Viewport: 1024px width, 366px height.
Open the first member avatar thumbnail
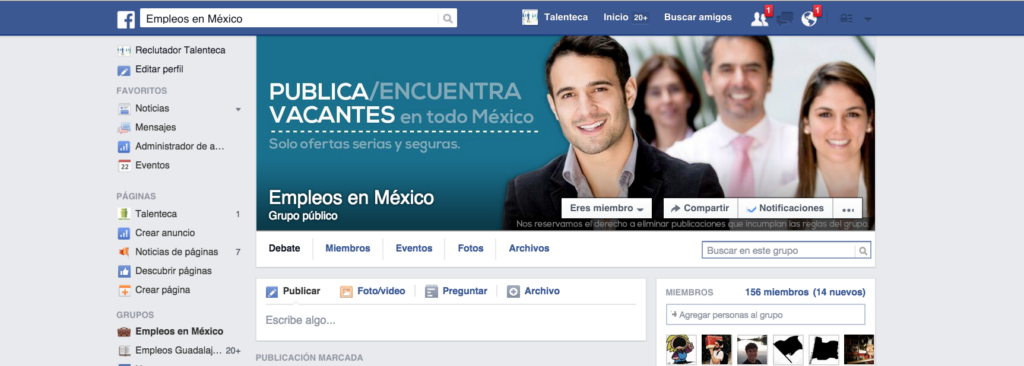click(x=681, y=349)
